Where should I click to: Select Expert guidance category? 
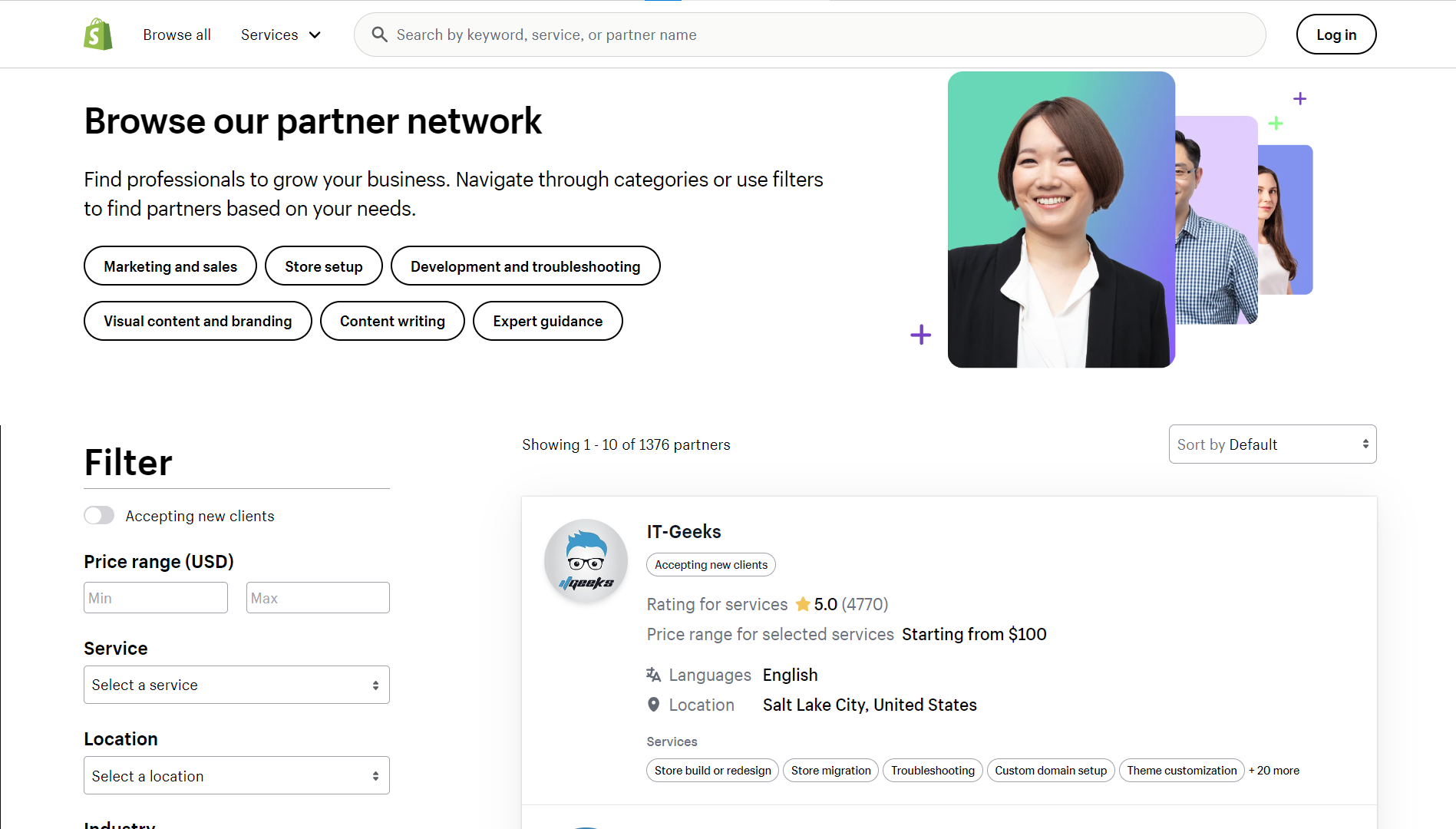coord(548,321)
